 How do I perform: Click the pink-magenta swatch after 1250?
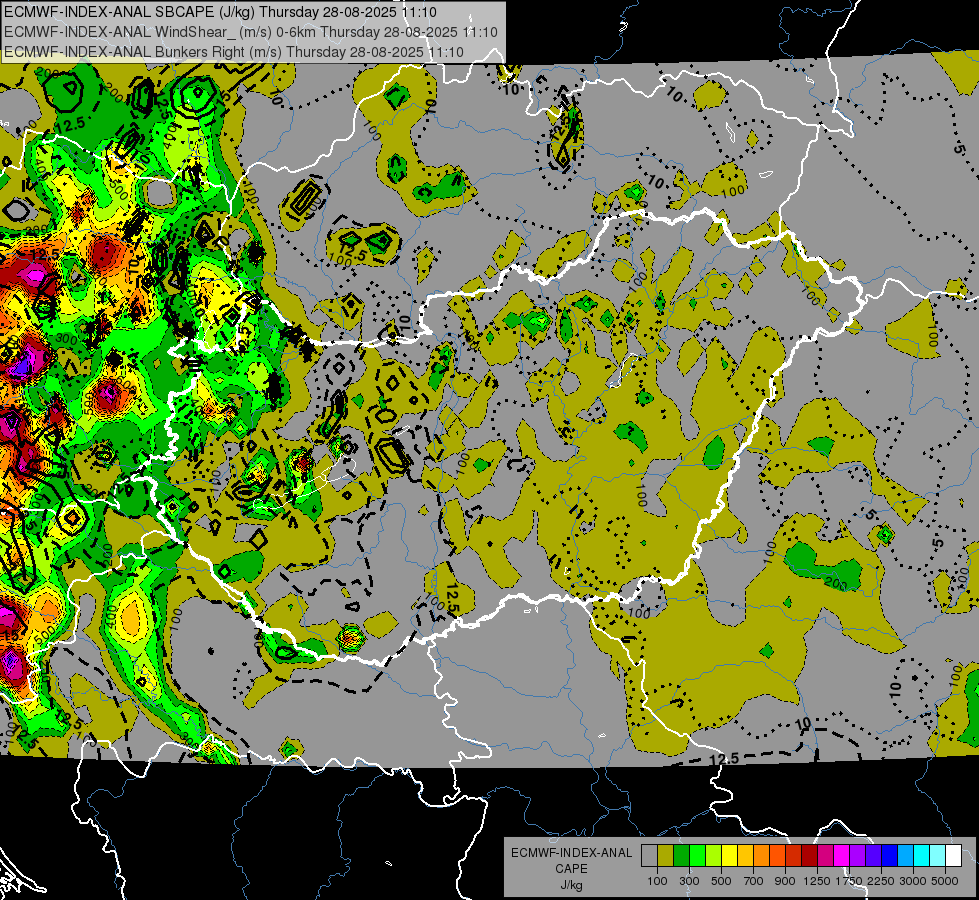825,855
